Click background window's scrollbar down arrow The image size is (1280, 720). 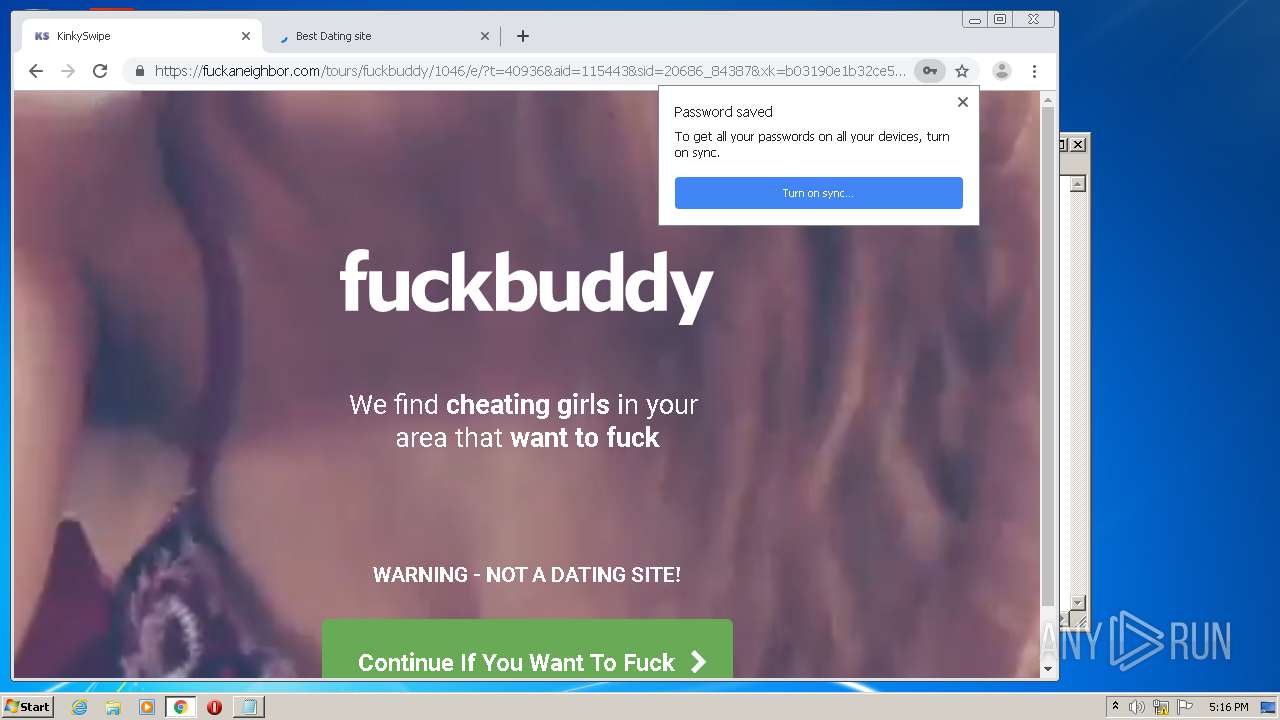[x=1078, y=602]
